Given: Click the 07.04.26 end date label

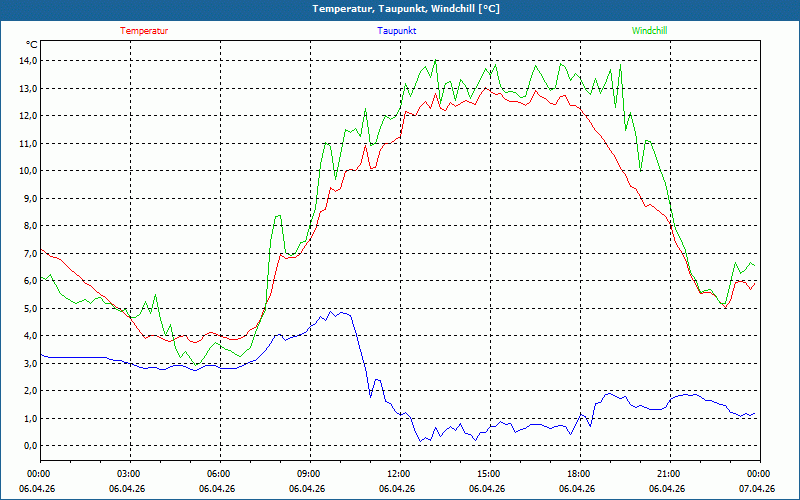Looking at the screenshot, I should 757,489.
